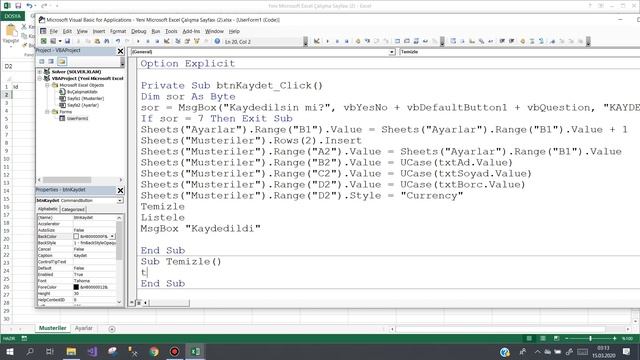Image resolution: width=640 pixels, height=360 pixels.
Task: Toggle Design Mode icon in standard toolbar
Action: (x=167, y=41)
